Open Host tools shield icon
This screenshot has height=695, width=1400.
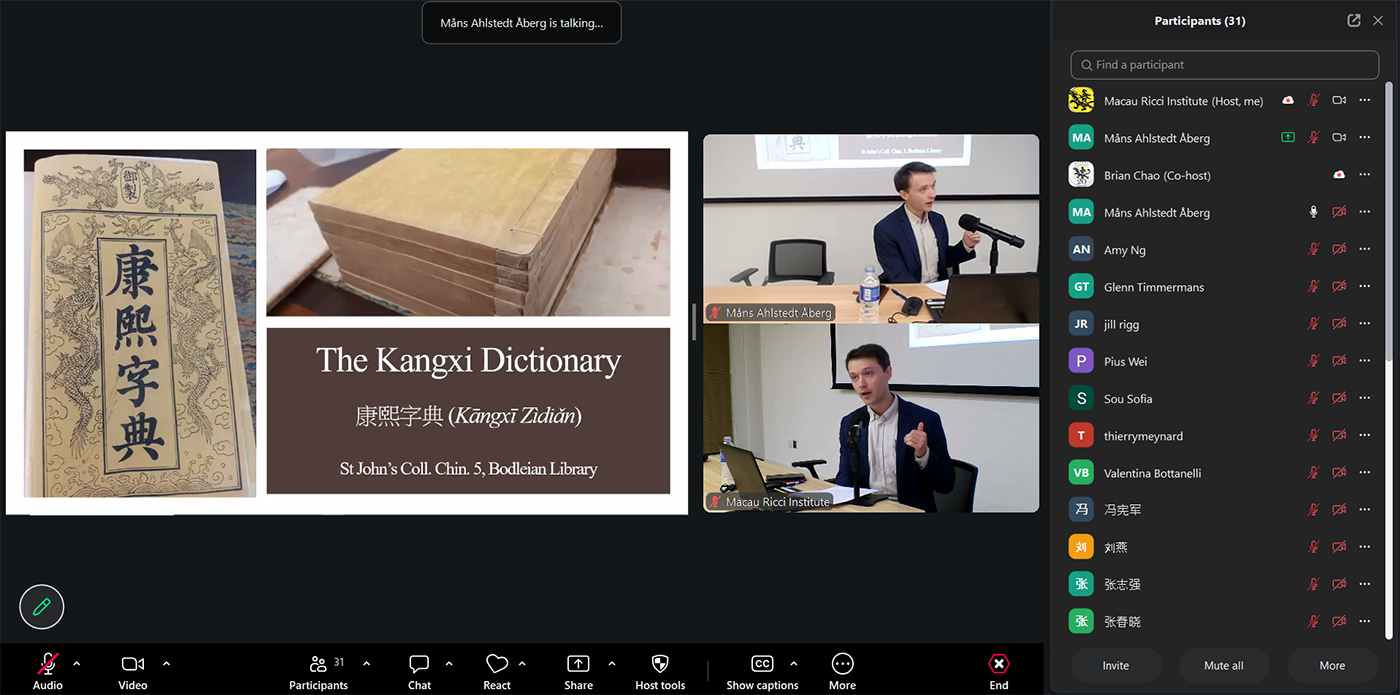[x=660, y=664]
